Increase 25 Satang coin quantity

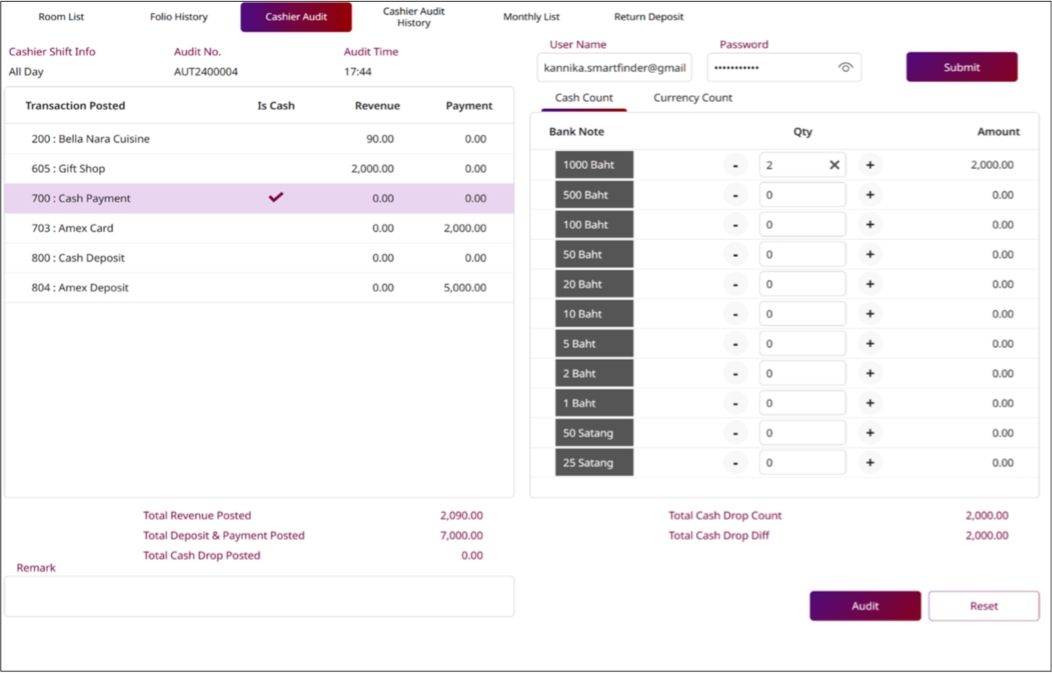tap(870, 463)
